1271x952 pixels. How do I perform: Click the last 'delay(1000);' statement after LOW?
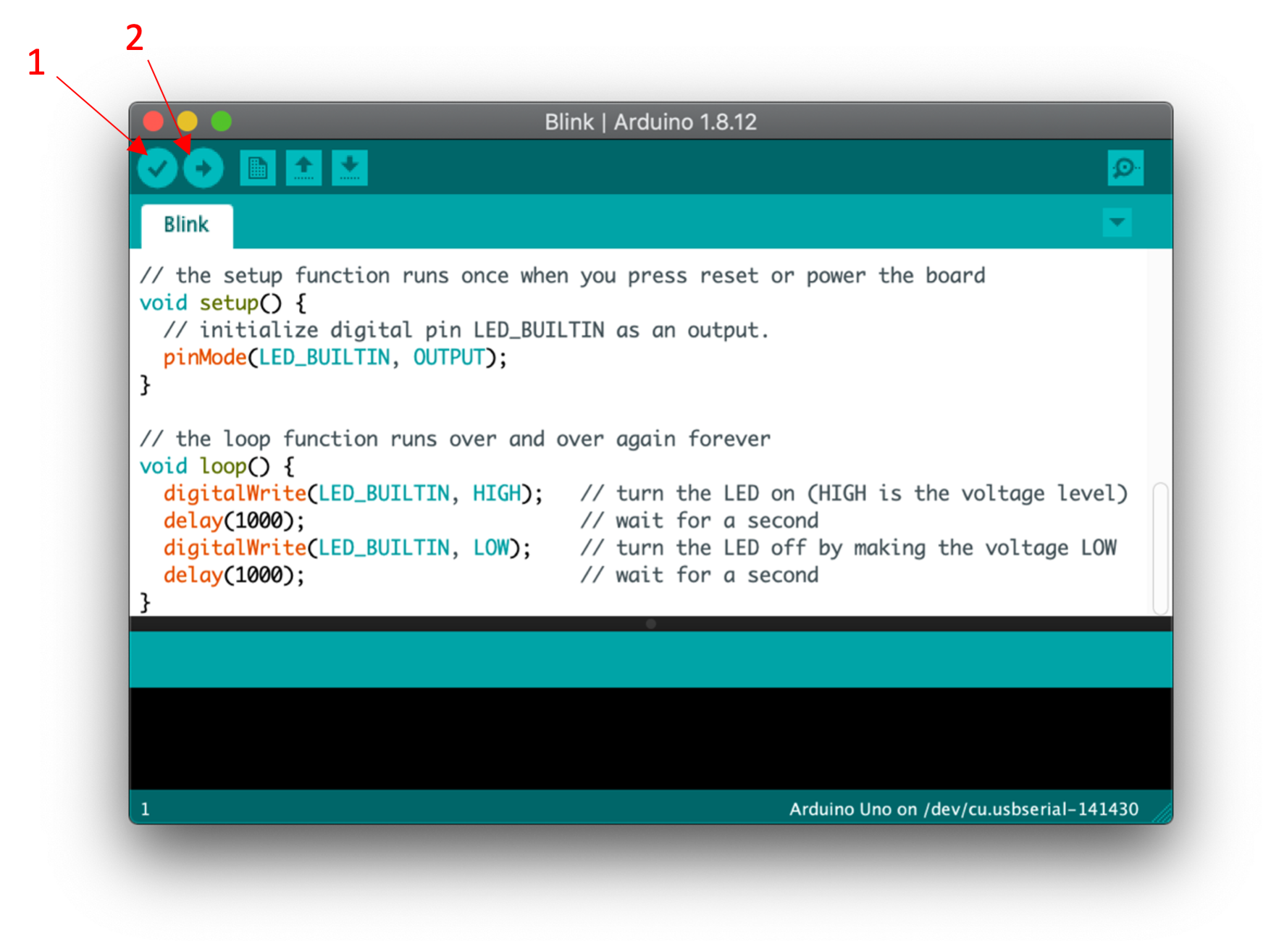pyautogui.click(x=234, y=576)
